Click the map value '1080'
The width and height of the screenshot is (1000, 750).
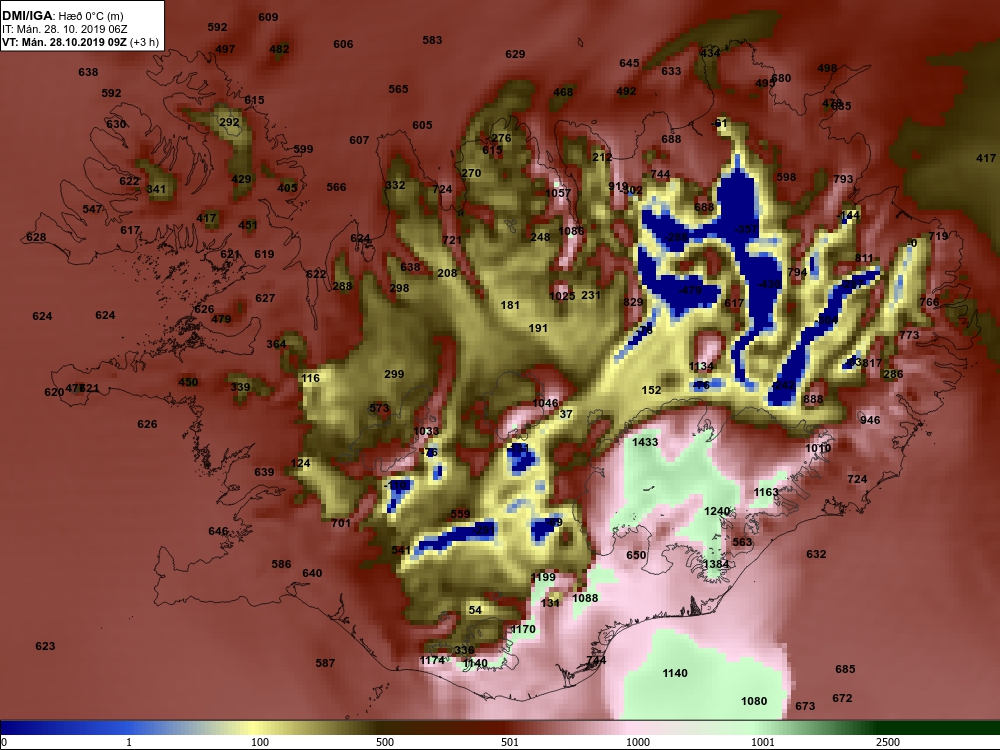click(754, 702)
